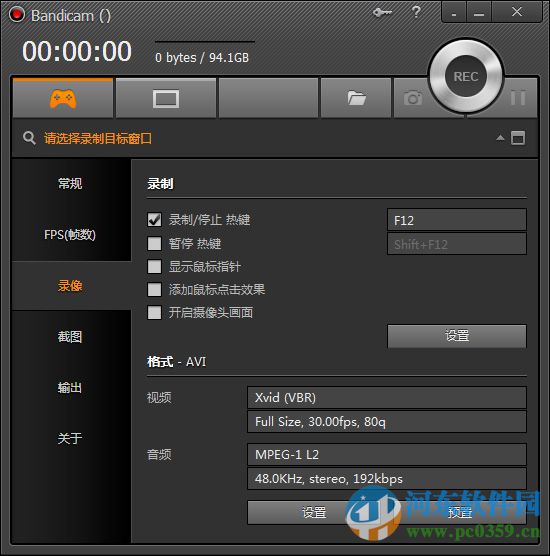Click the pause recording icon
550x556 pixels.
518,98
